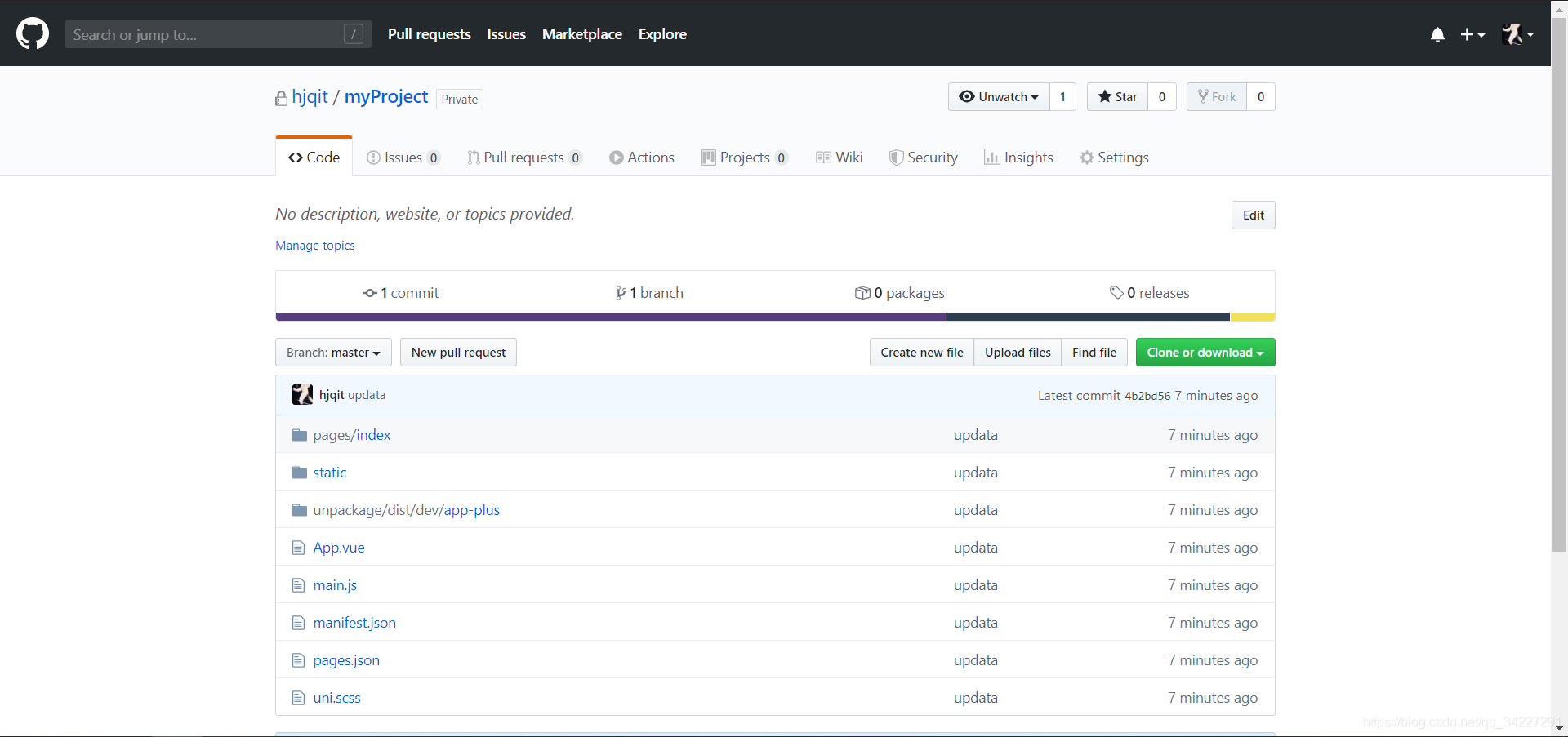The image size is (1568, 737).
Task: Open the manifest.json file
Action: point(354,623)
